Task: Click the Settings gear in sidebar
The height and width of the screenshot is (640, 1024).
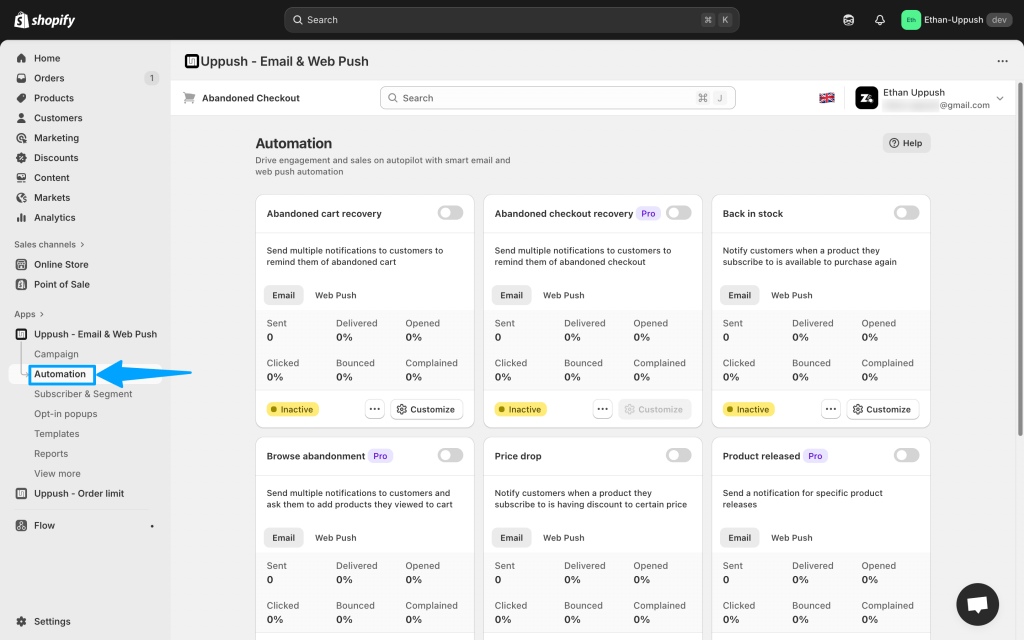Action: (x=22, y=621)
